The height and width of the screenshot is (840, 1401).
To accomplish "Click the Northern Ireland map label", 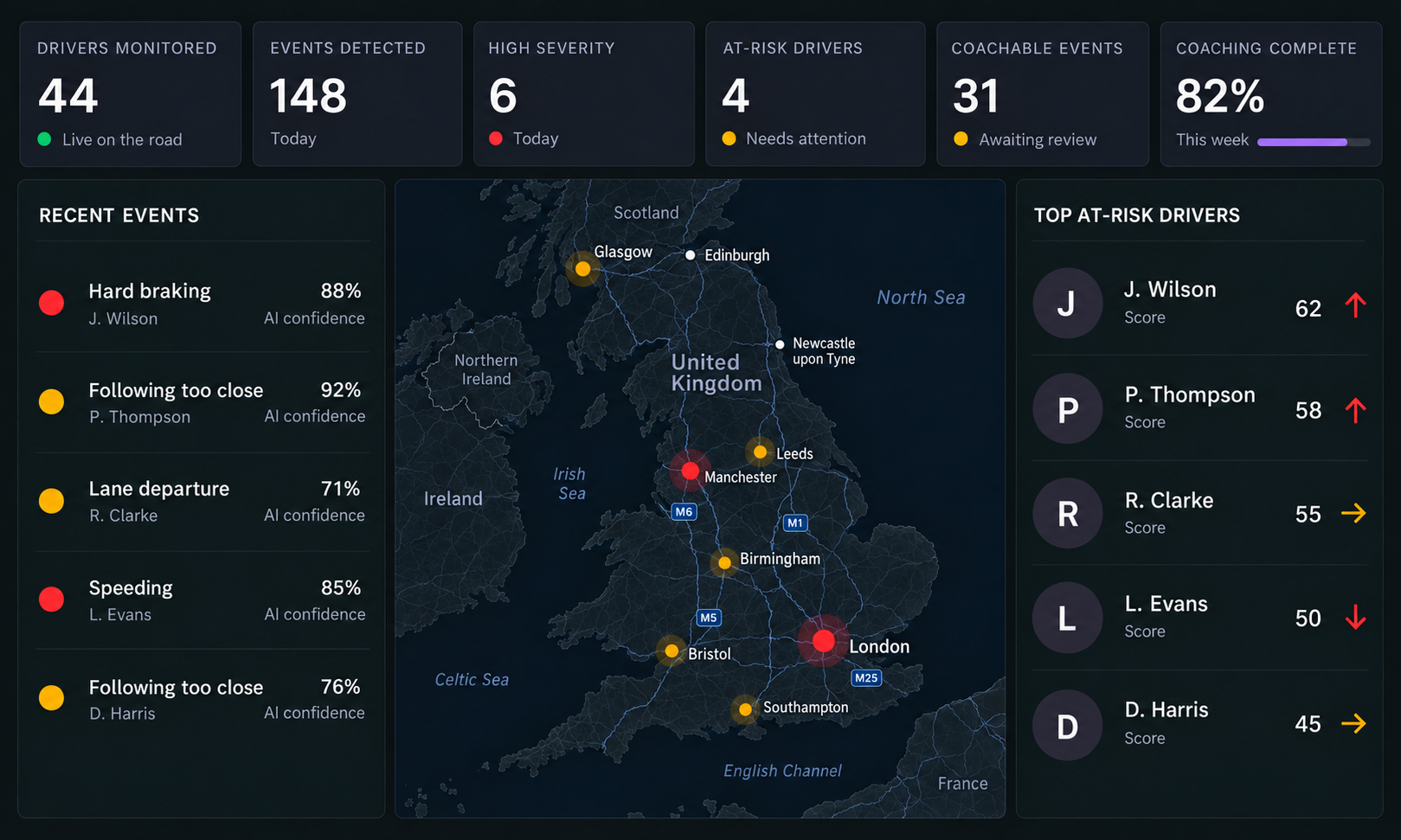I will point(486,369).
